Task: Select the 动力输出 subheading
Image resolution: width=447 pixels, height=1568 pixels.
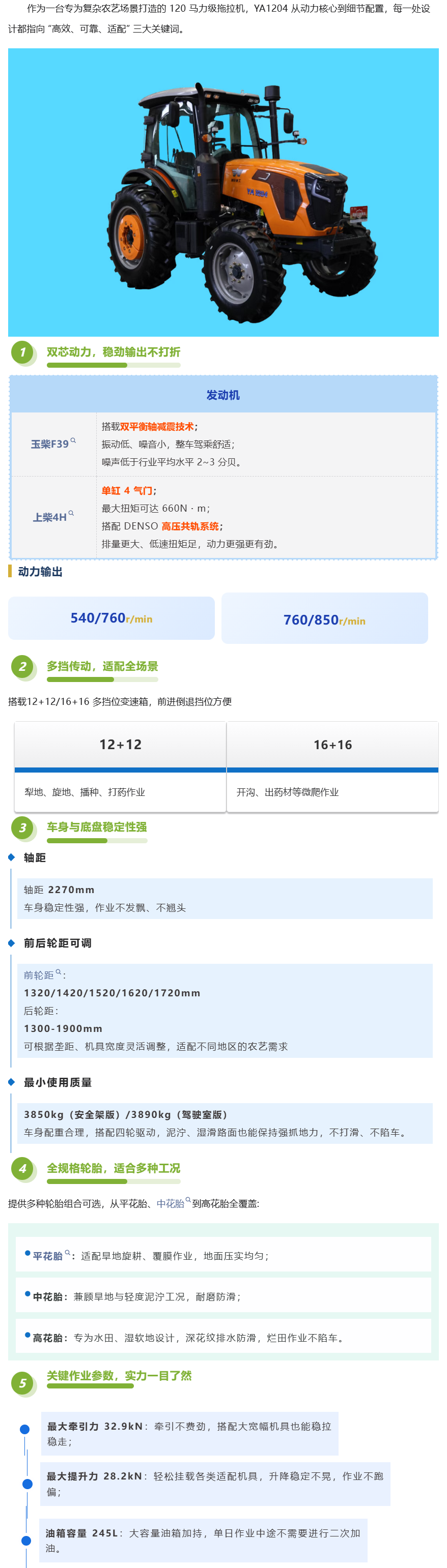Action: click(x=40, y=572)
